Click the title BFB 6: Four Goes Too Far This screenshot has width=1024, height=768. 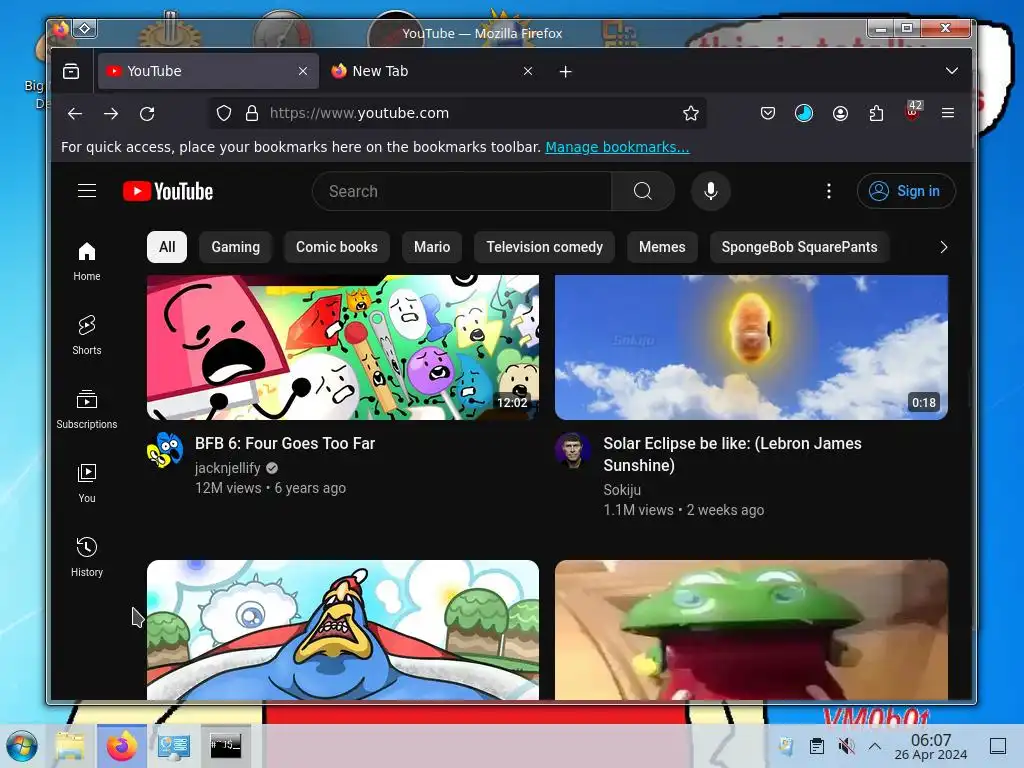(285, 443)
